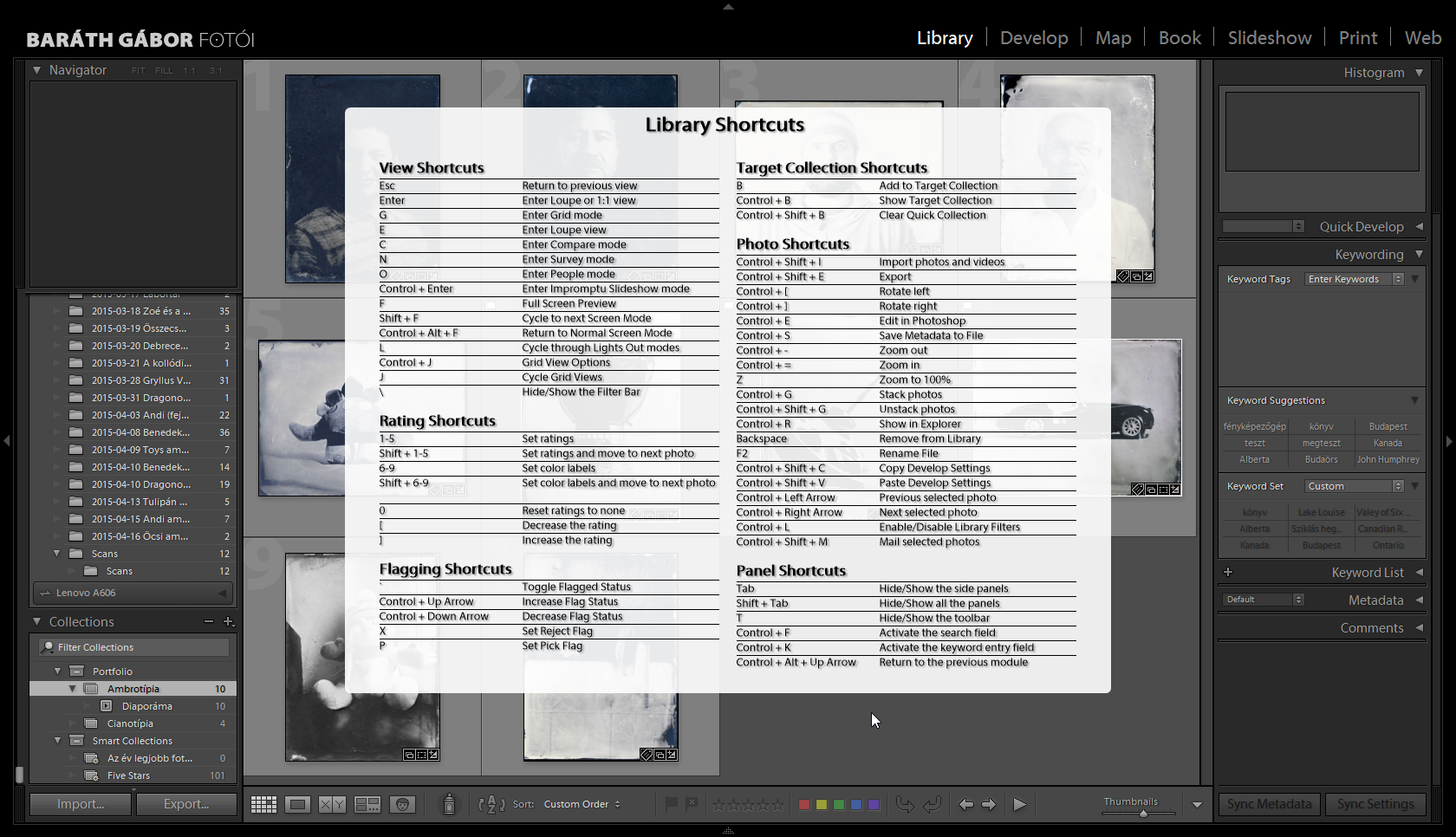Set Pick flag in toolbar

click(671, 804)
